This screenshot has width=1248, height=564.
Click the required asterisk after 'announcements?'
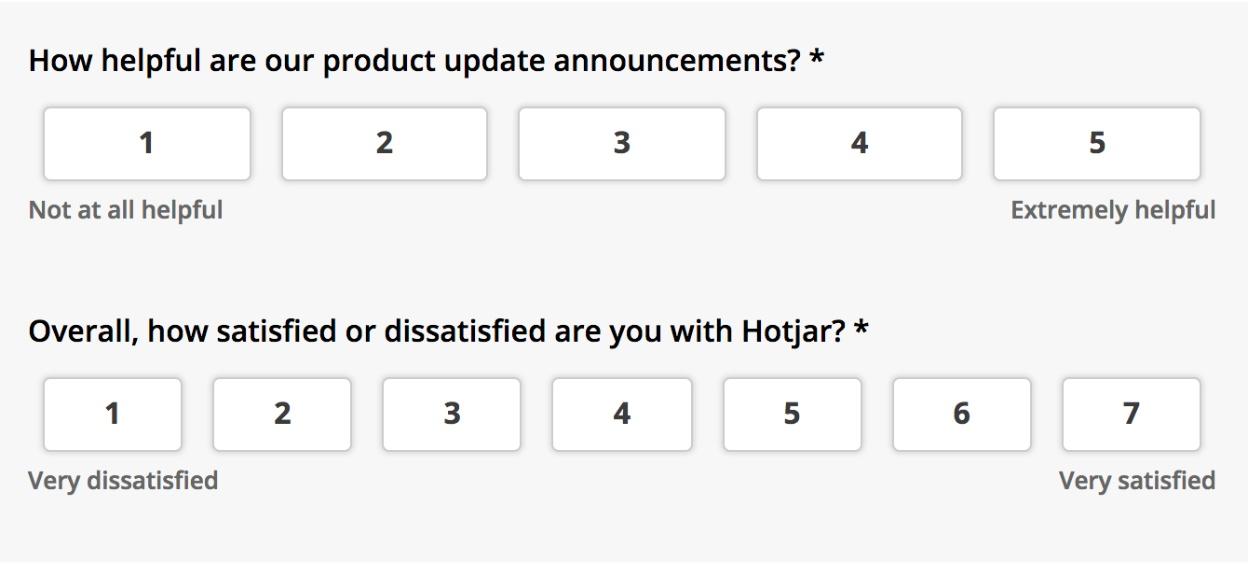point(817,58)
